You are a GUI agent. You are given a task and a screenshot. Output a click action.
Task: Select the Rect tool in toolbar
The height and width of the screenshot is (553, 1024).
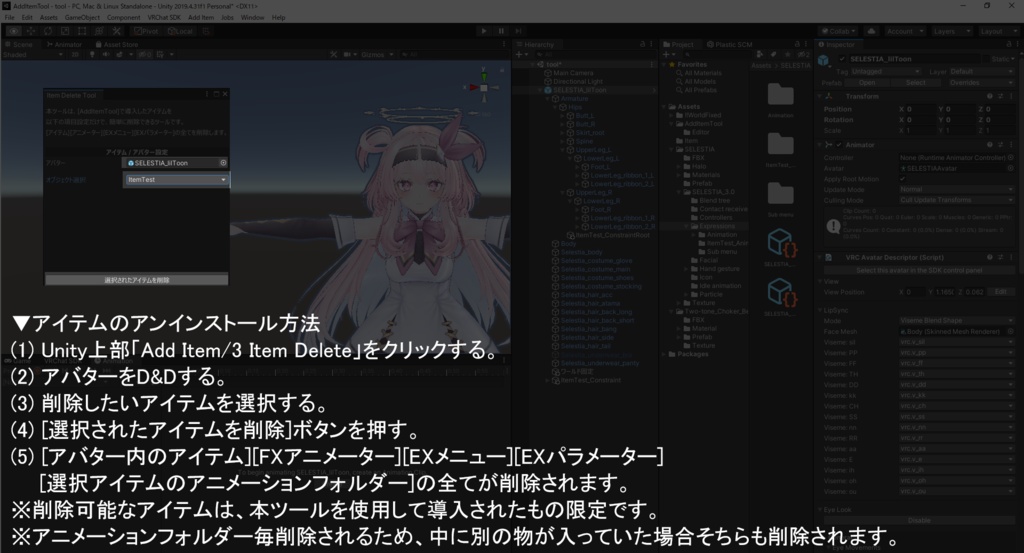click(82, 31)
